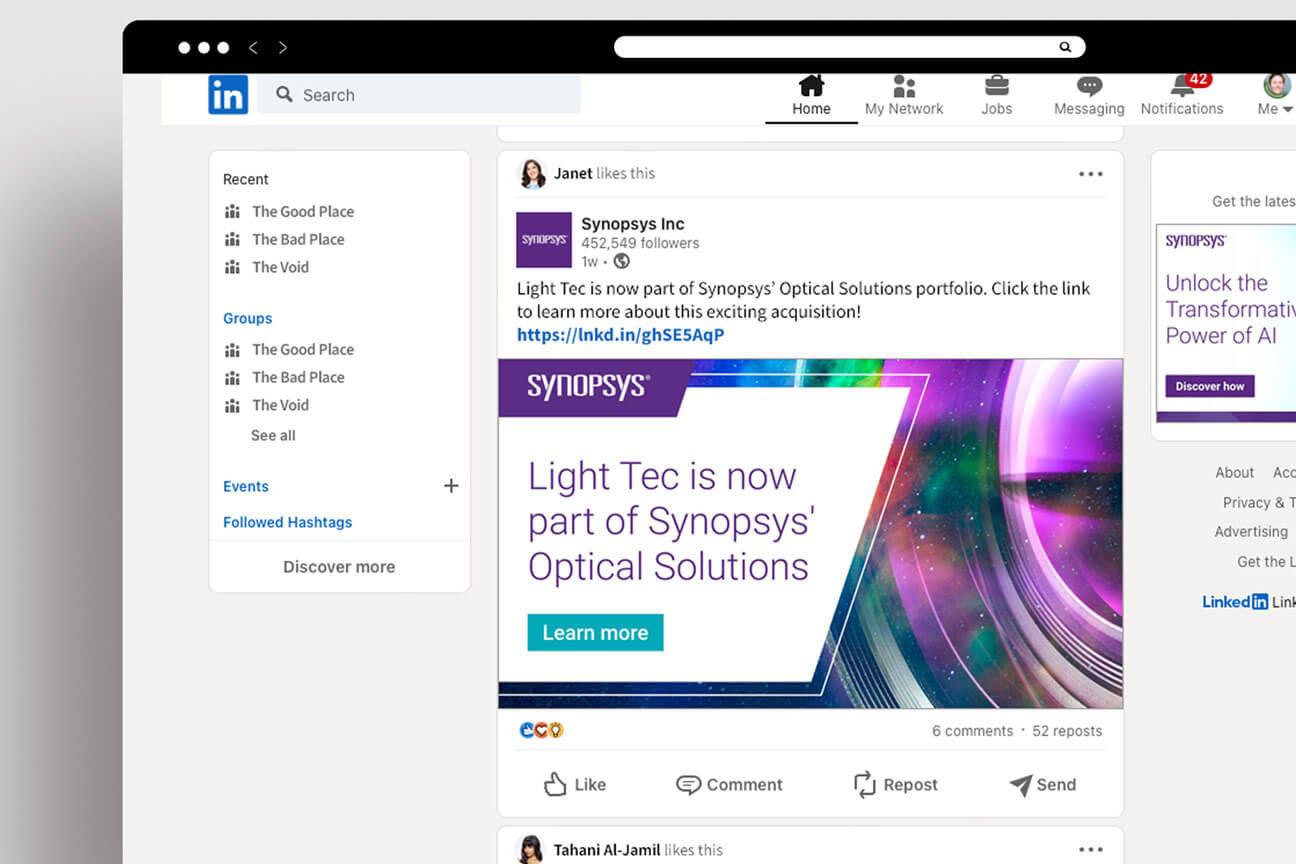Click the LinkedIn logo icon
This screenshot has width=1296, height=864.
(228, 95)
